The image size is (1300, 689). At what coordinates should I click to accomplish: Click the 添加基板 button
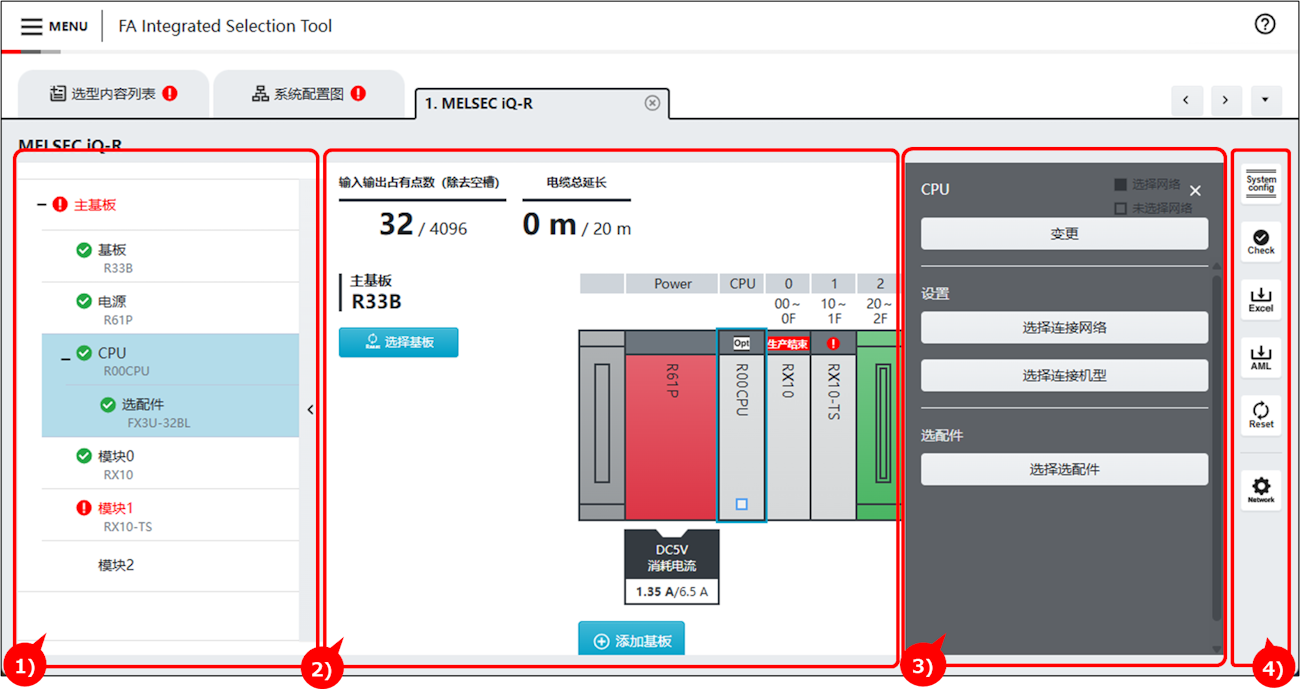click(x=631, y=641)
